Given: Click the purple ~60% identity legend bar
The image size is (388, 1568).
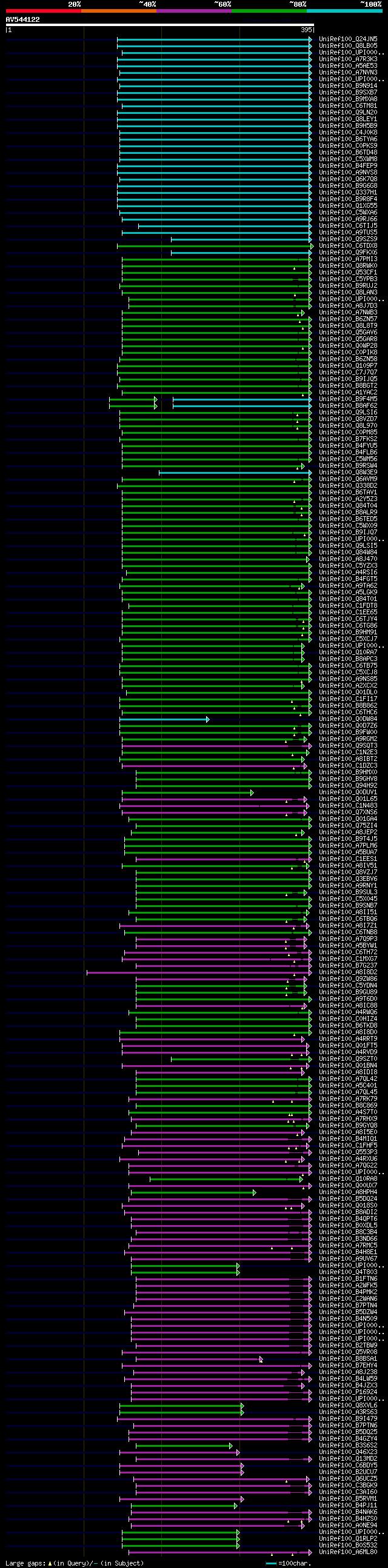Looking at the screenshot, I should [x=193, y=11].
